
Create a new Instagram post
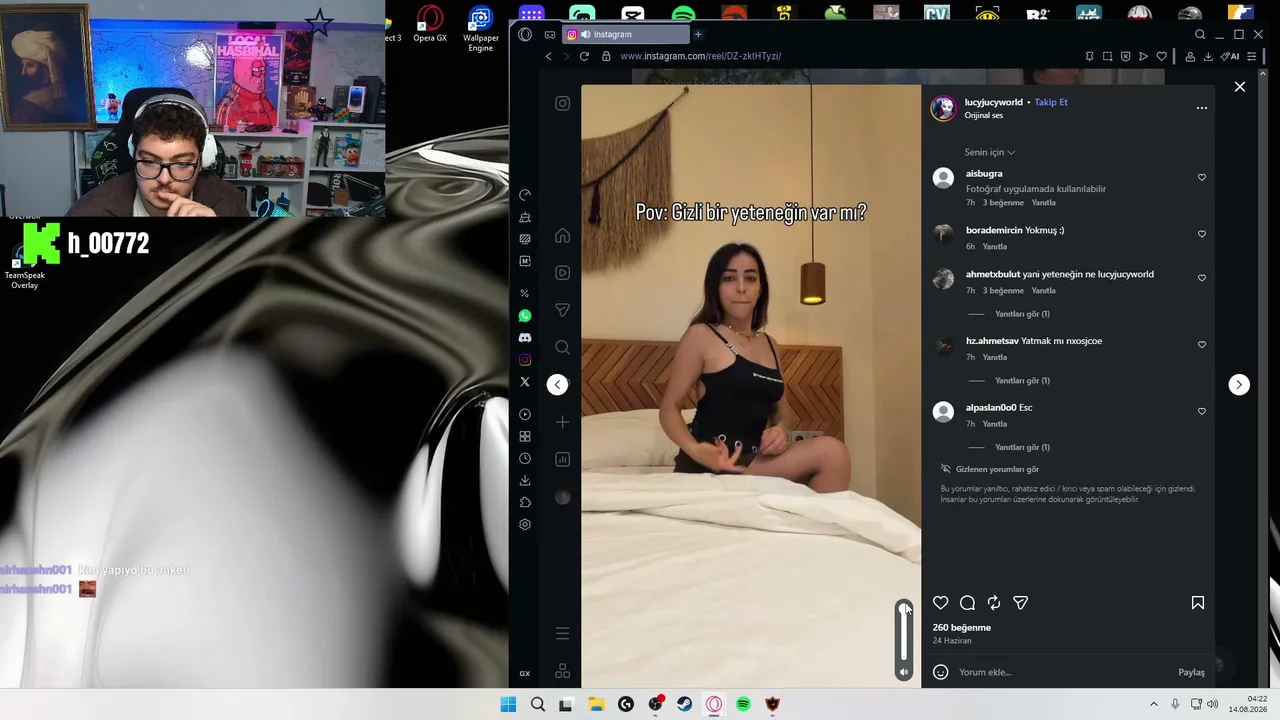click(x=563, y=422)
